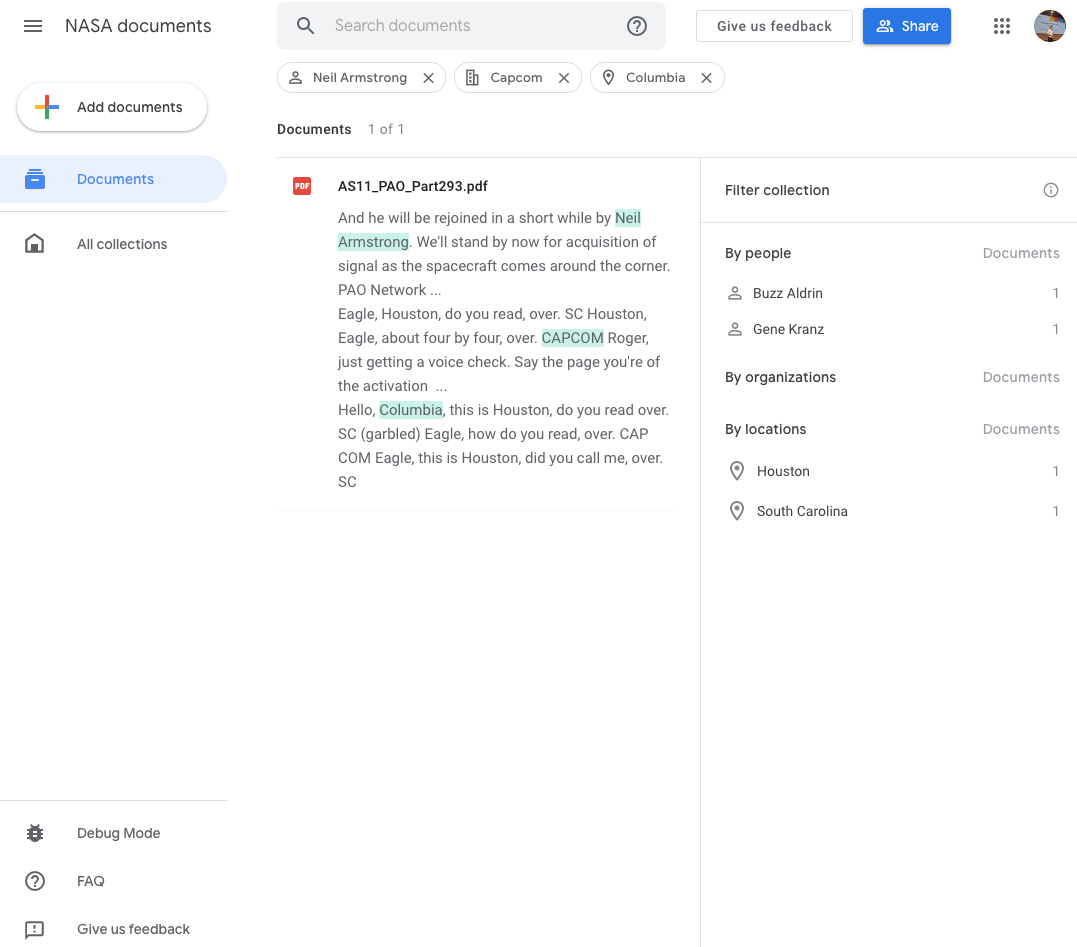Click into the Search documents field
Viewport: 1077px width, 947px height.
pyautogui.click(x=471, y=26)
